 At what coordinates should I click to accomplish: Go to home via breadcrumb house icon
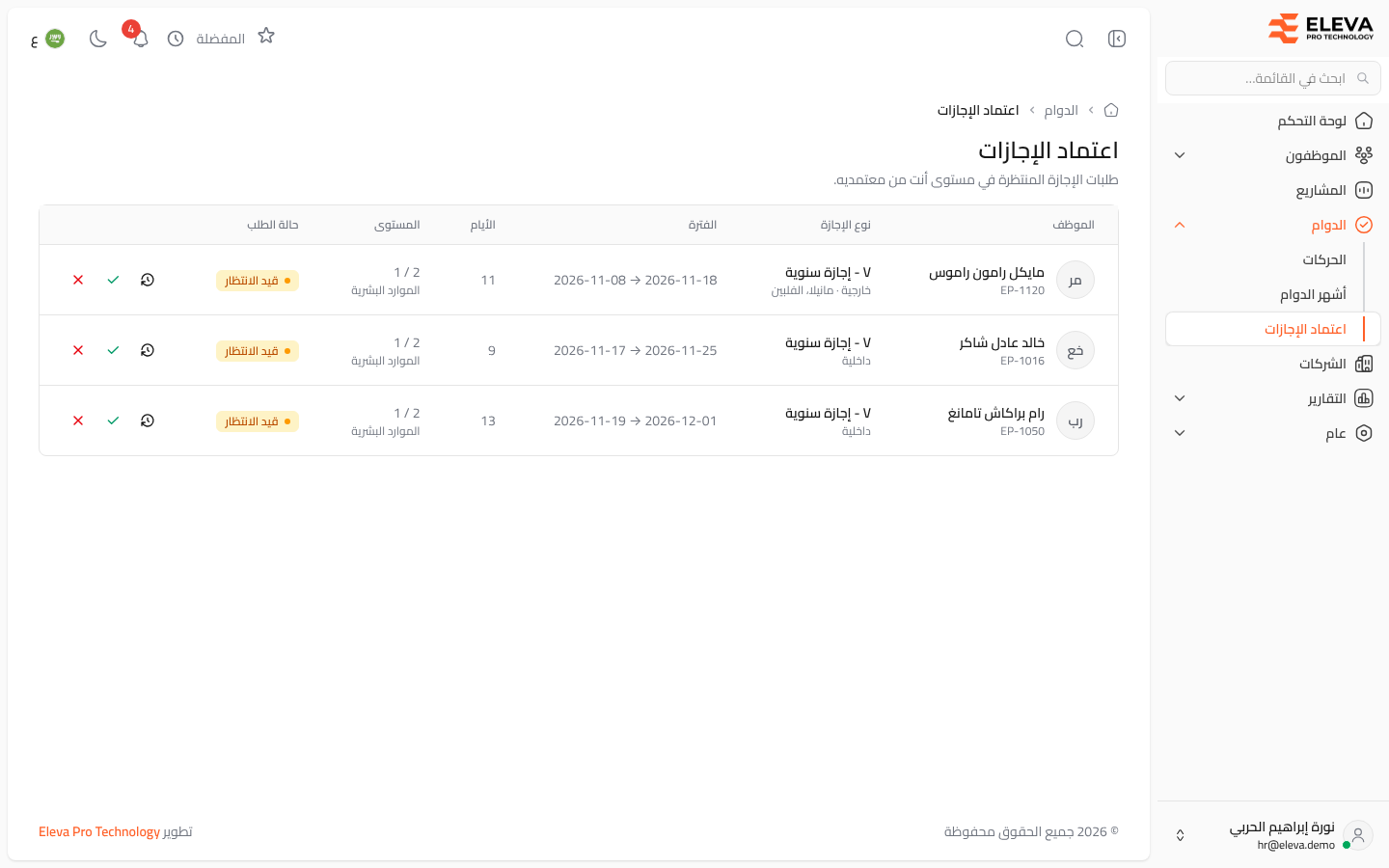(1111, 110)
